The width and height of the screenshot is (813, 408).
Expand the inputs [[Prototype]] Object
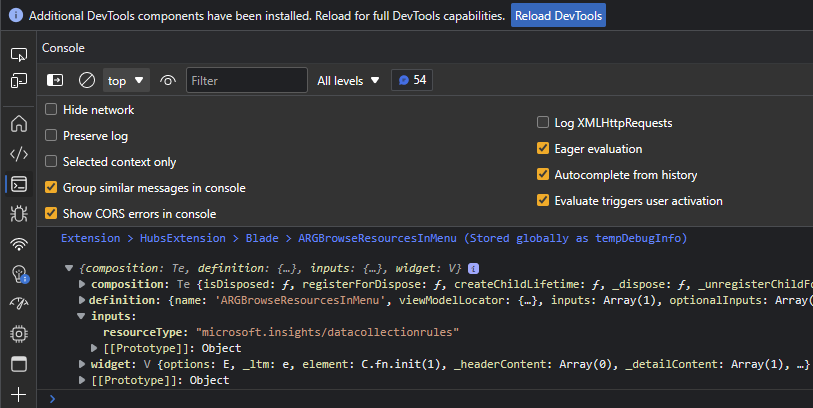tap(94, 348)
